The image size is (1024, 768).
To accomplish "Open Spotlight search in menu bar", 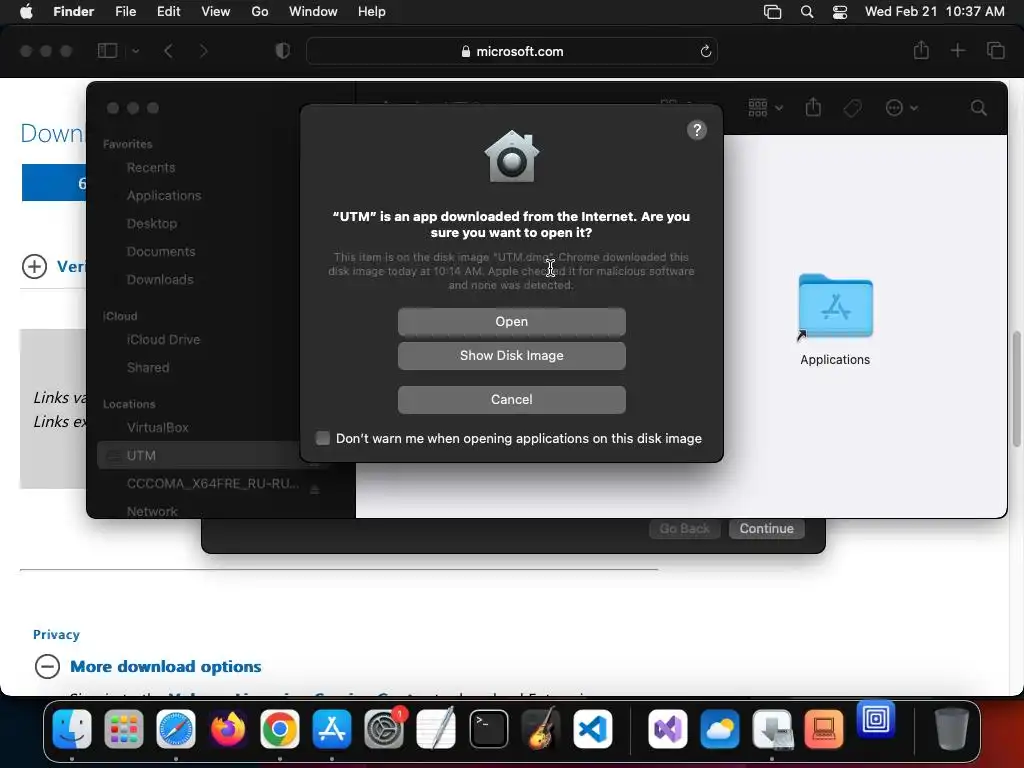I will (x=807, y=12).
